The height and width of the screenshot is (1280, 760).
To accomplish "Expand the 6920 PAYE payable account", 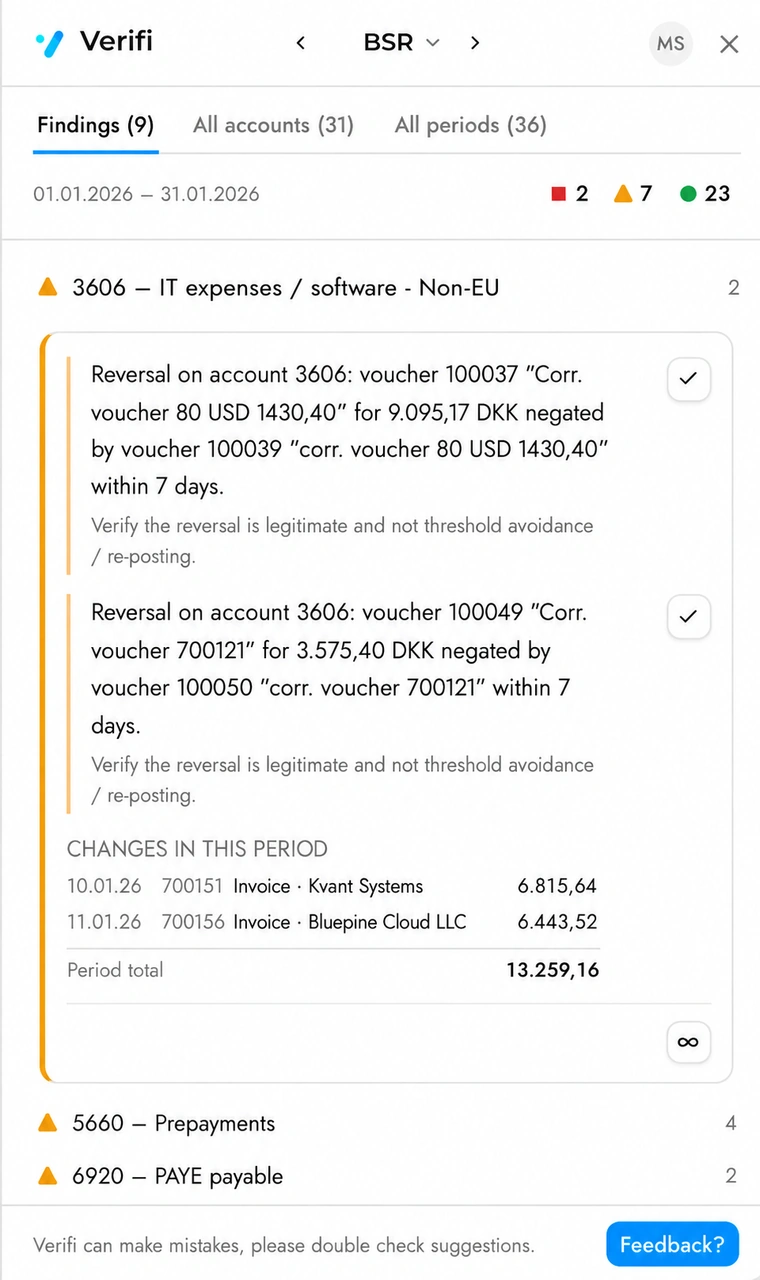I will pos(388,1176).
